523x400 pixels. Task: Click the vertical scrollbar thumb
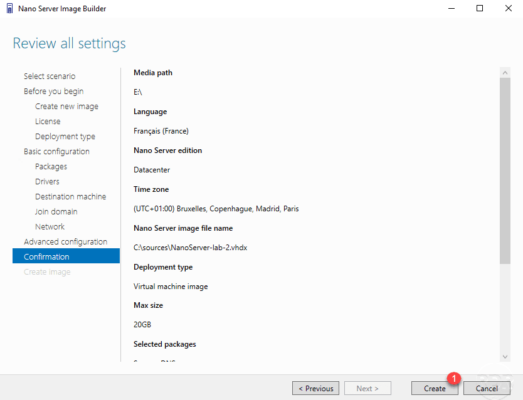pos(505,171)
